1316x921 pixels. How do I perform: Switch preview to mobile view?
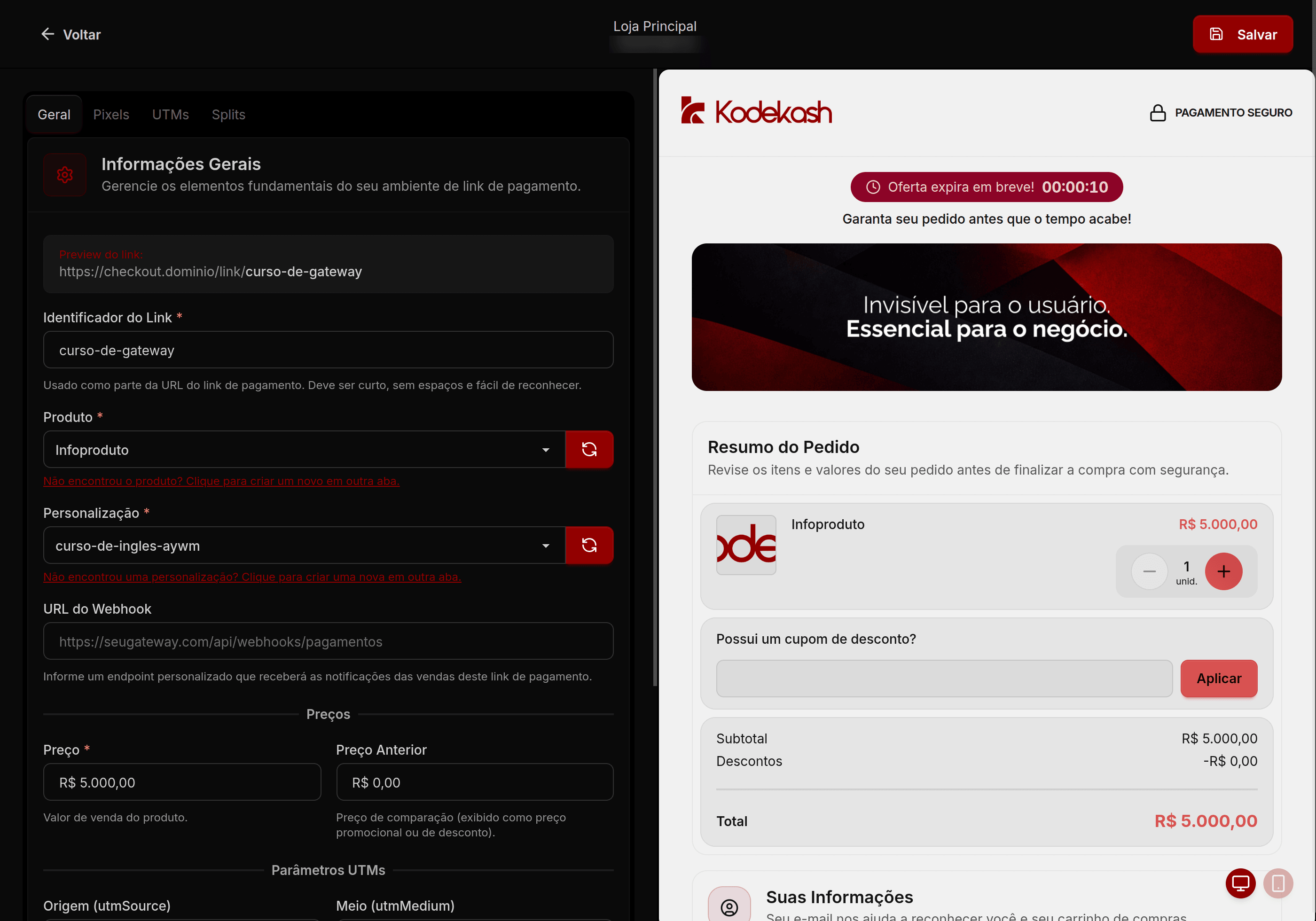[x=1277, y=883]
